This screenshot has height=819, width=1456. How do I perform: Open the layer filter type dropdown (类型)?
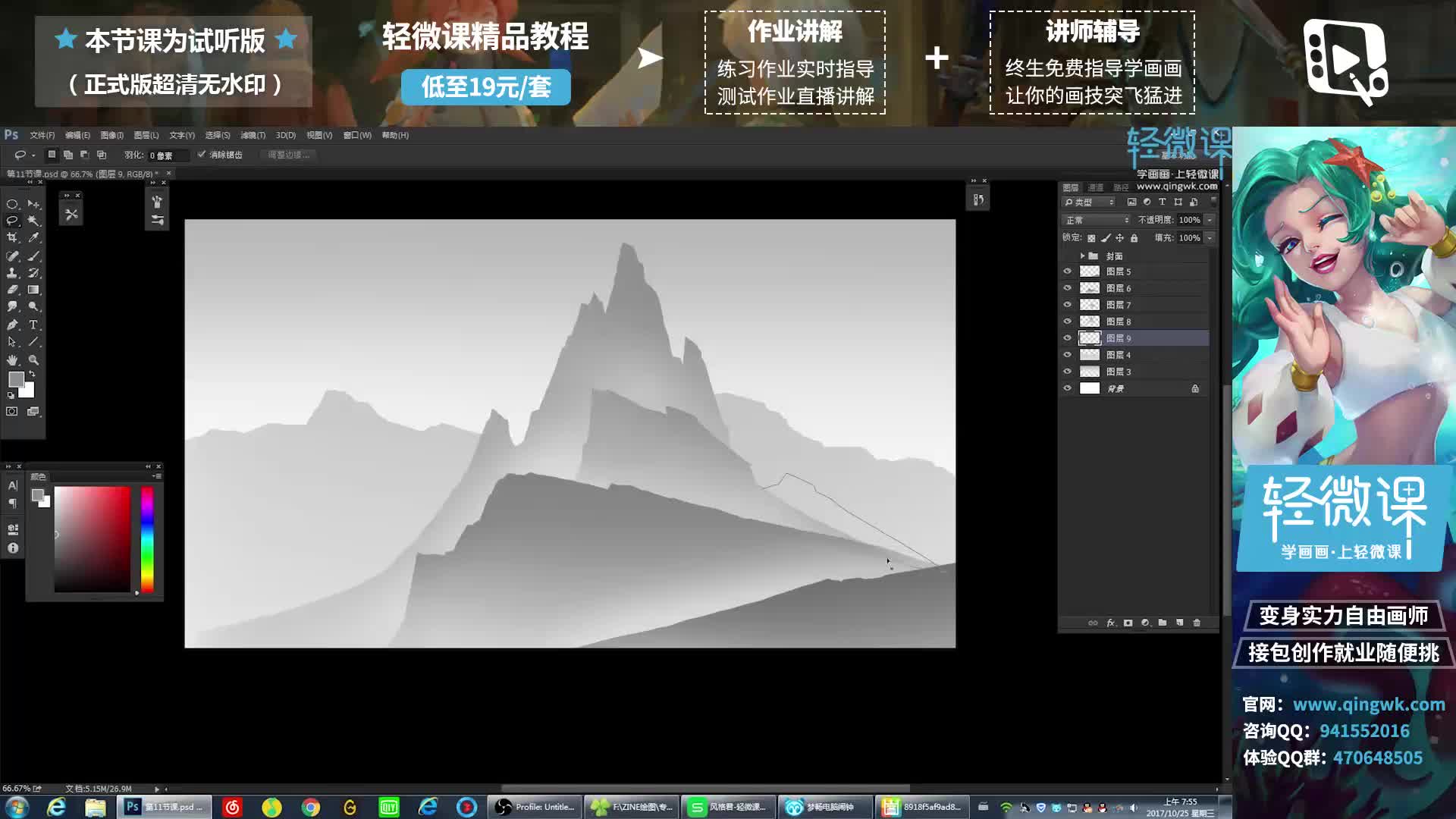[1089, 202]
